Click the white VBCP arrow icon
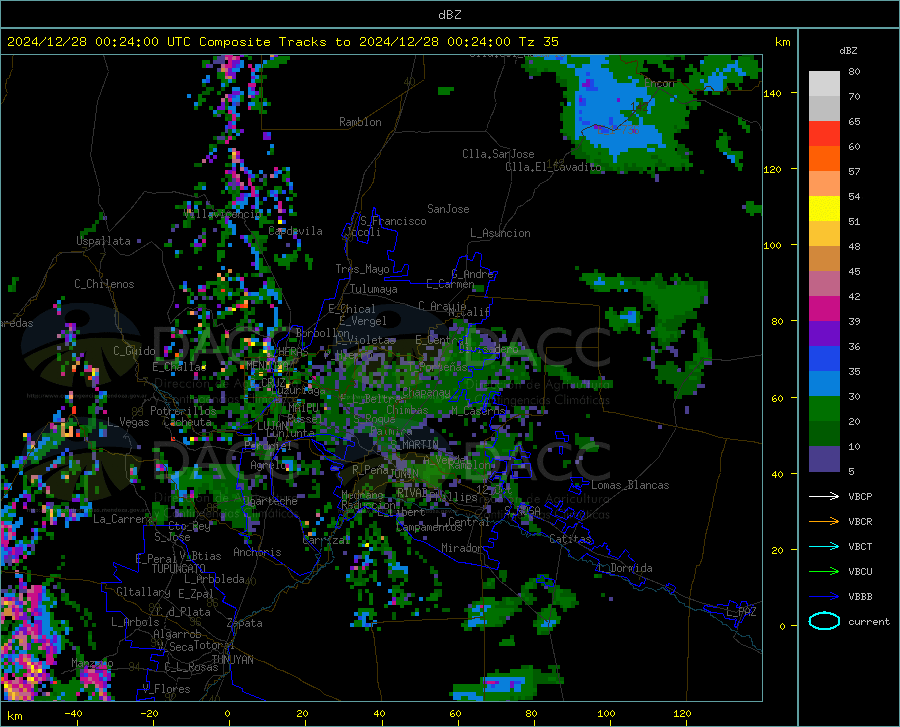900x727 pixels. pyautogui.click(x=824, y=496)
